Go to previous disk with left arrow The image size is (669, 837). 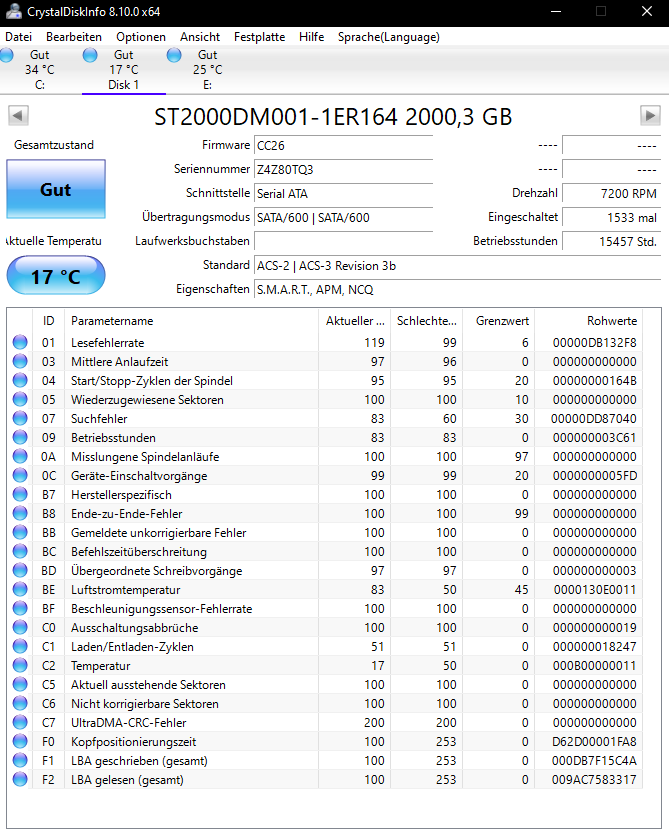tap(18, 115)
